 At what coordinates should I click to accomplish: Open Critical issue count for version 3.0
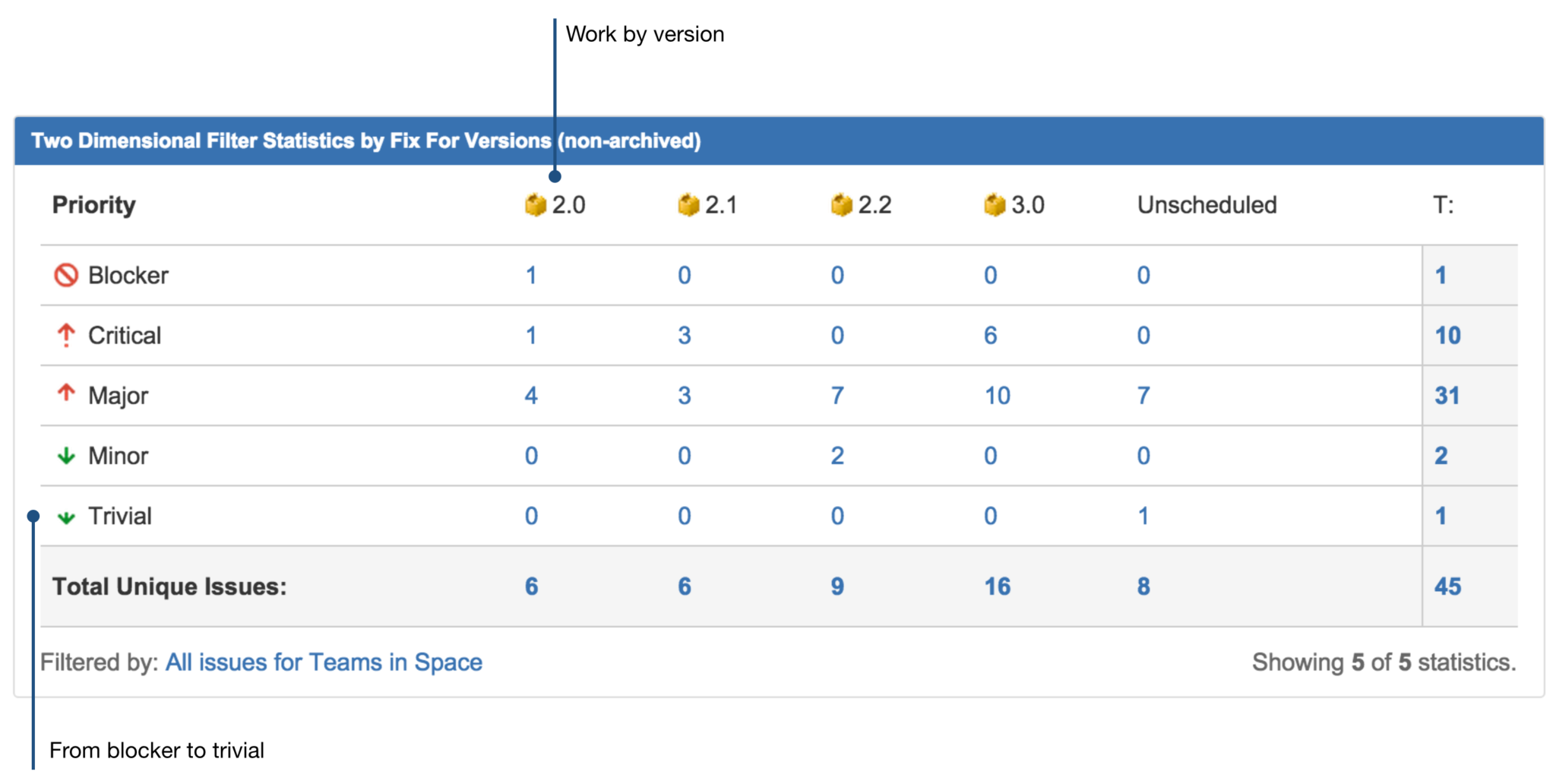pos(991,335)
